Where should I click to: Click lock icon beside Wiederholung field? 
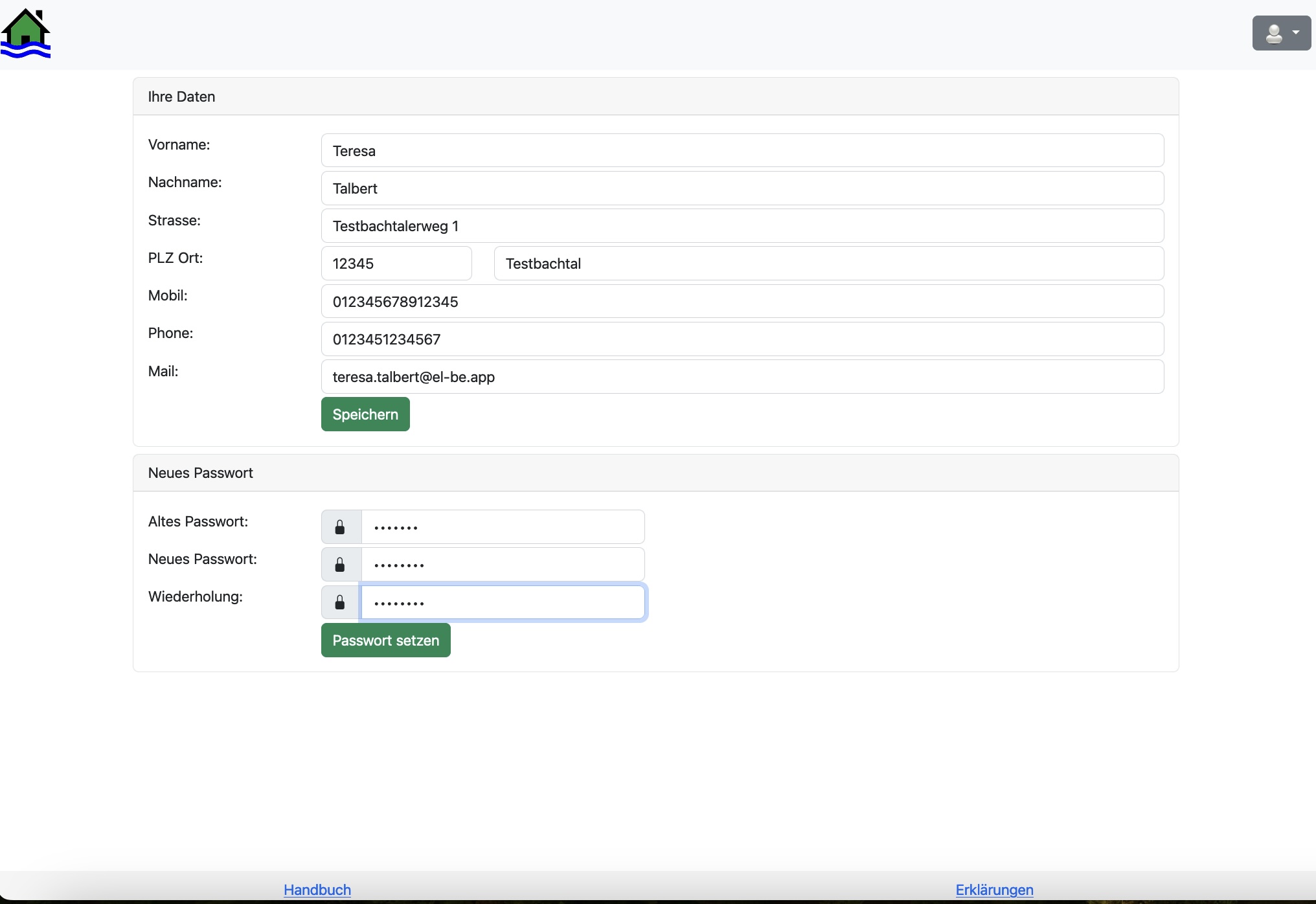pos(340,603)
